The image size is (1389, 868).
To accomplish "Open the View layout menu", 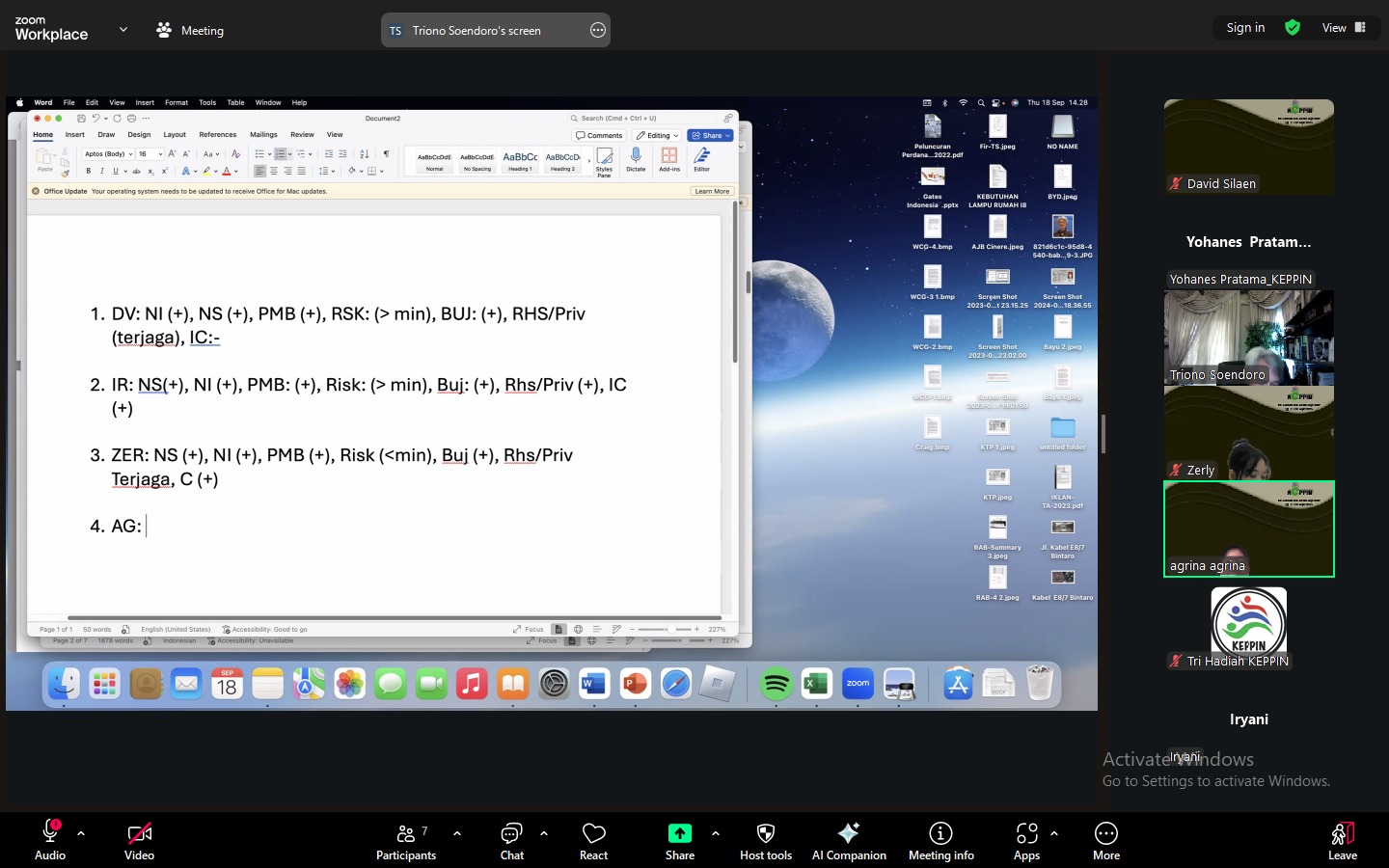I will [x=1344, y=28].
